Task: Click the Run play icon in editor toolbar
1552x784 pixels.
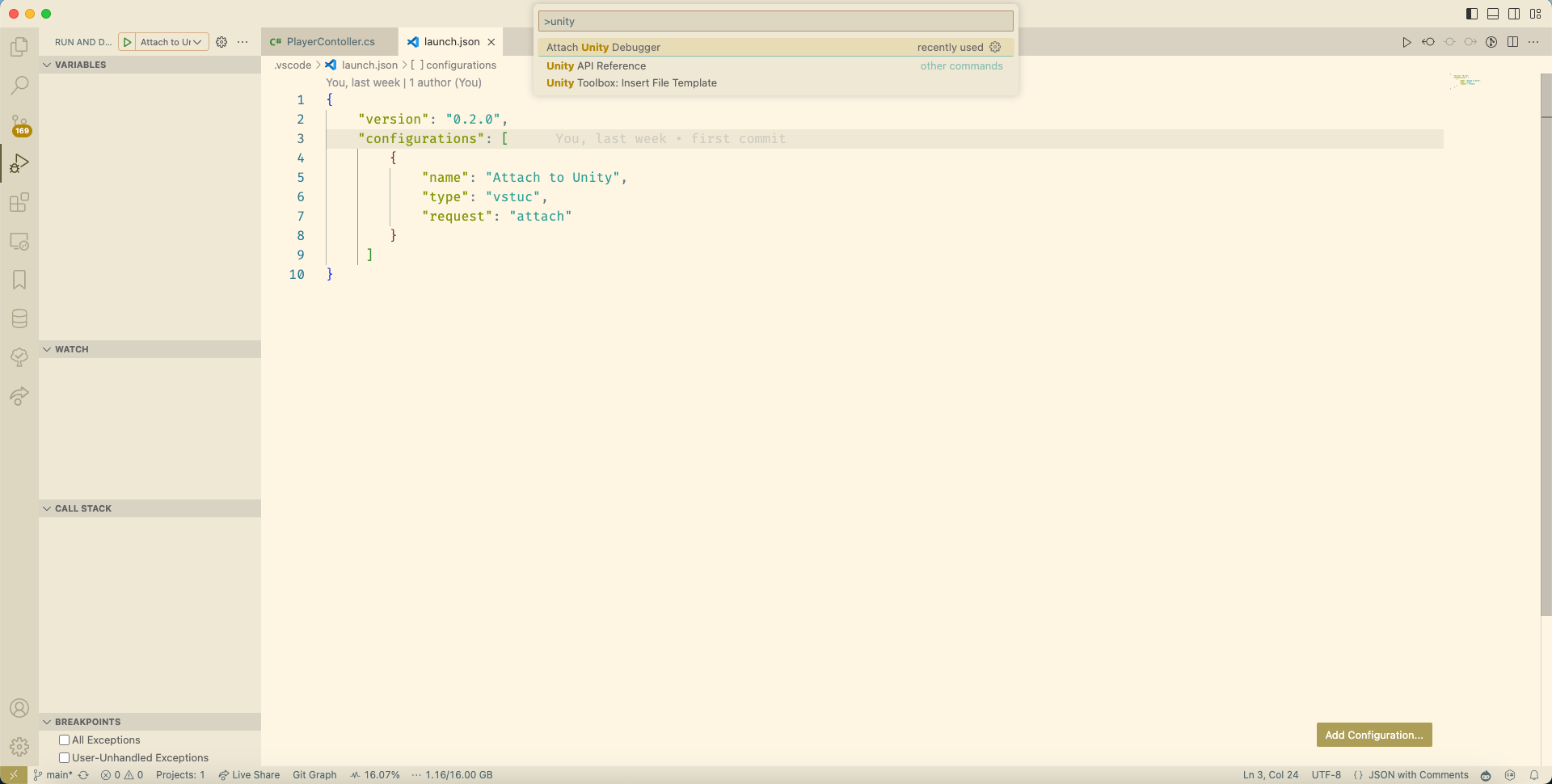Action: click(1406, 42)
